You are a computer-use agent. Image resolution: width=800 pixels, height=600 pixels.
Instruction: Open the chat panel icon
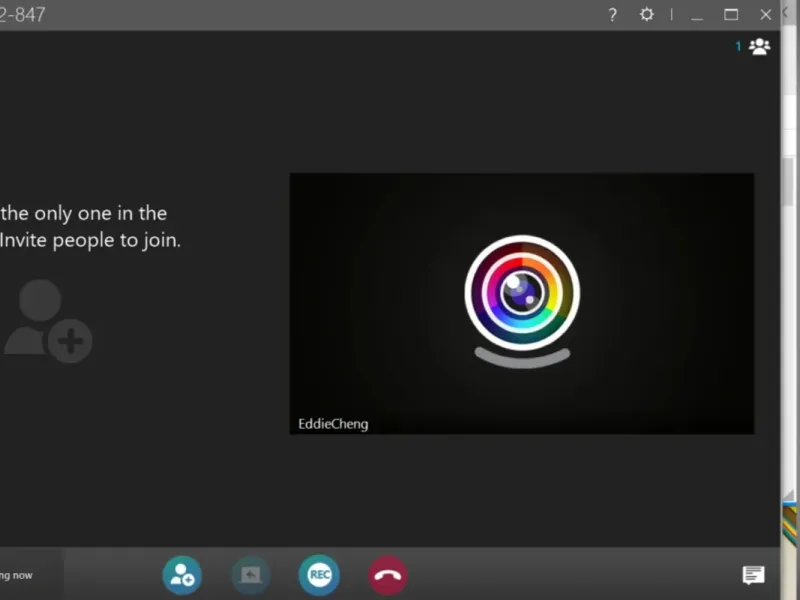coord(753,575)
